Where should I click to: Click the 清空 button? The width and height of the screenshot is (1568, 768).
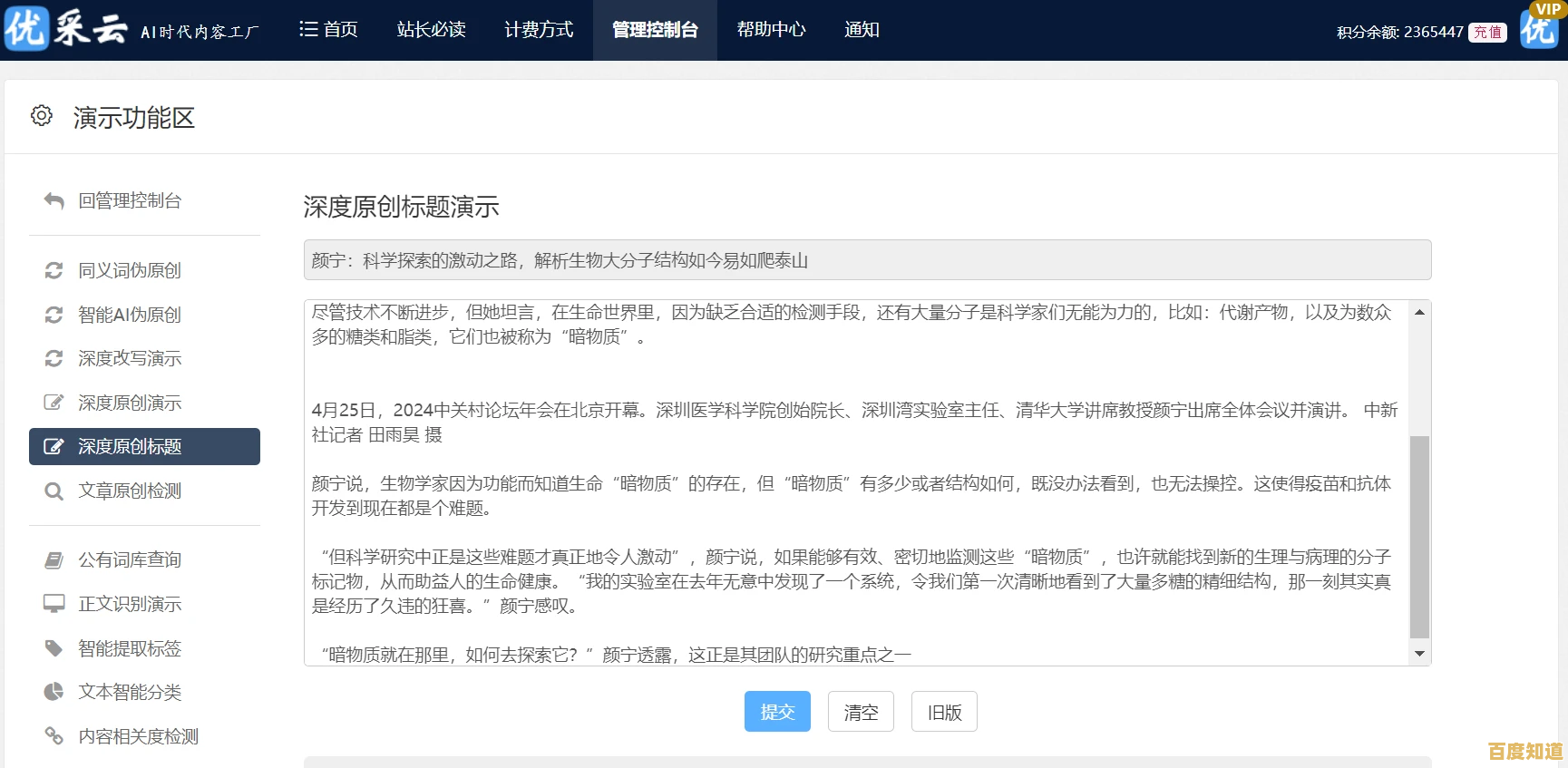coord(861,712)
